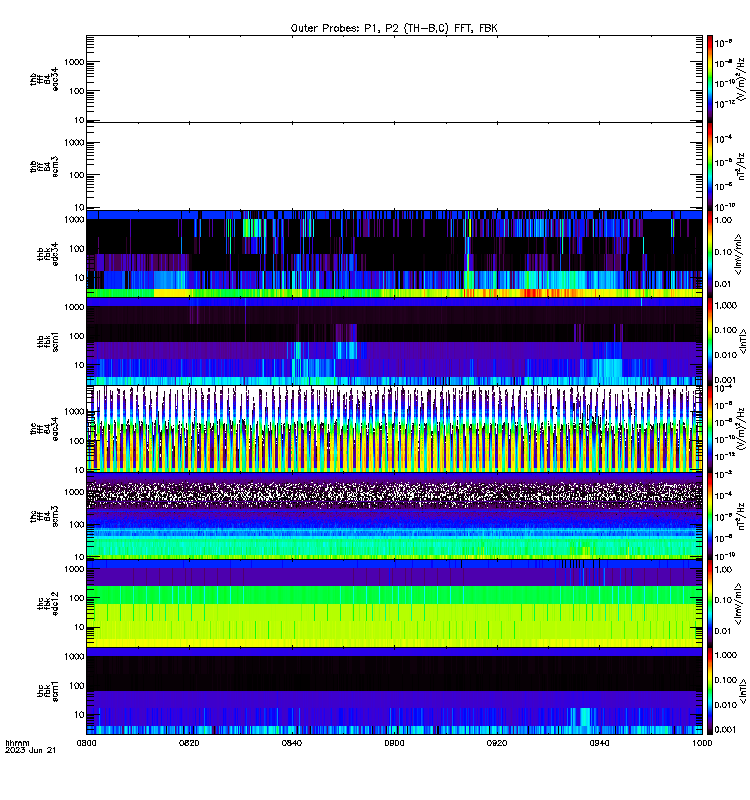
Task: Click the date label '2023 Jun 21'
Action: 30,750
